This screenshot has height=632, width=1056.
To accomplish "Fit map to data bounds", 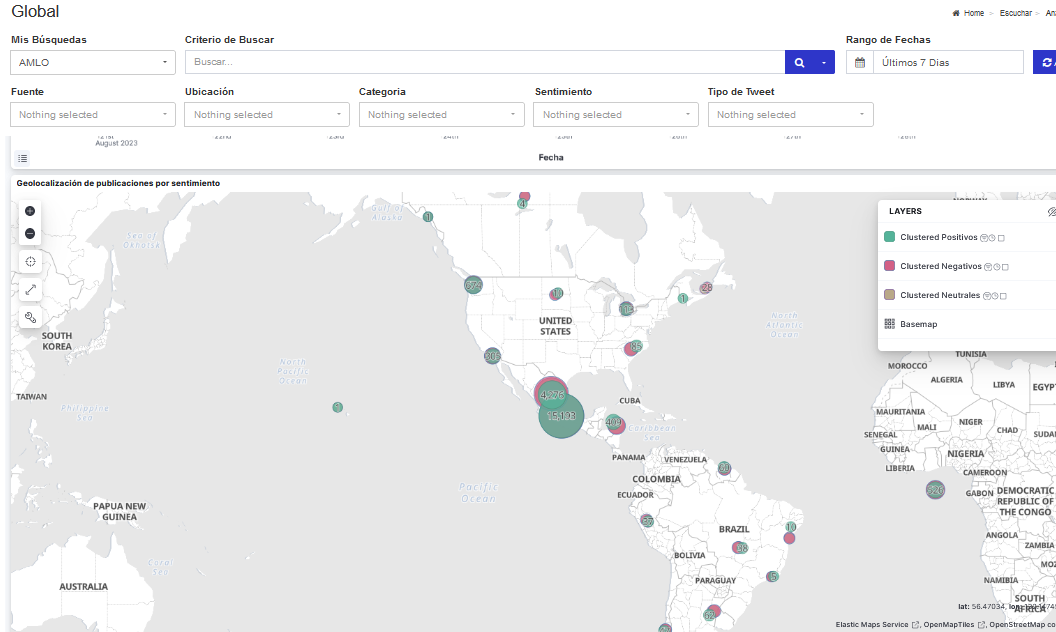I will 30,261.
